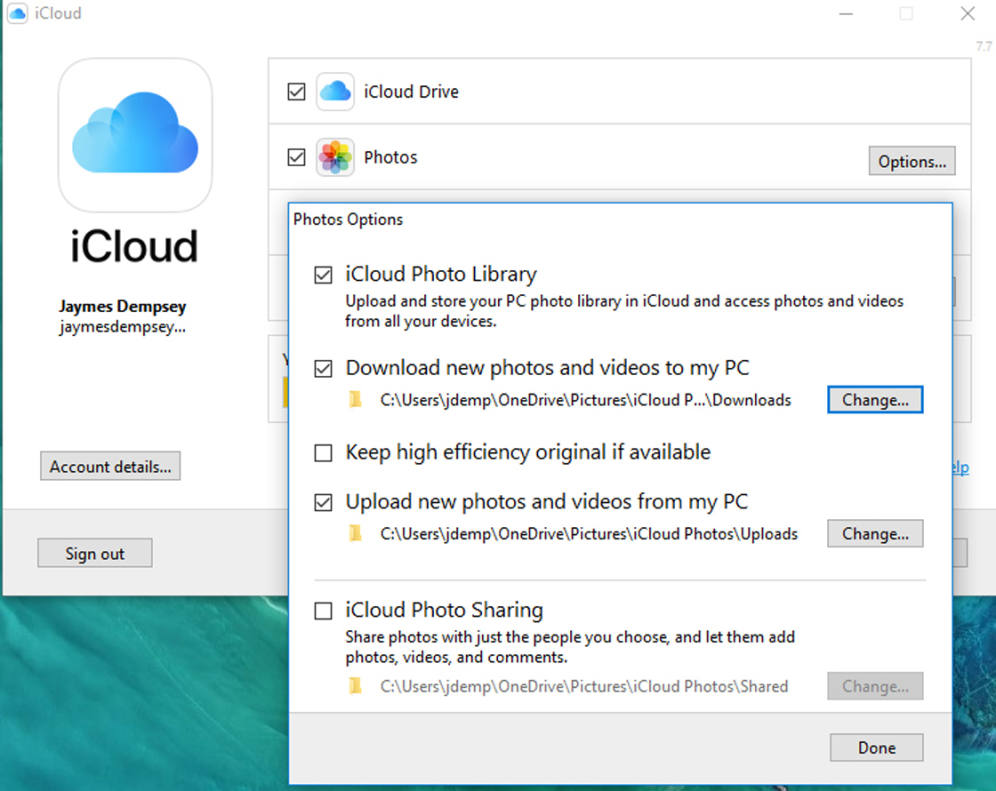Viewport: 996px width, 791px height.
Task: Click the large iCloud logo graphic
Action: (x=134, y=136)
